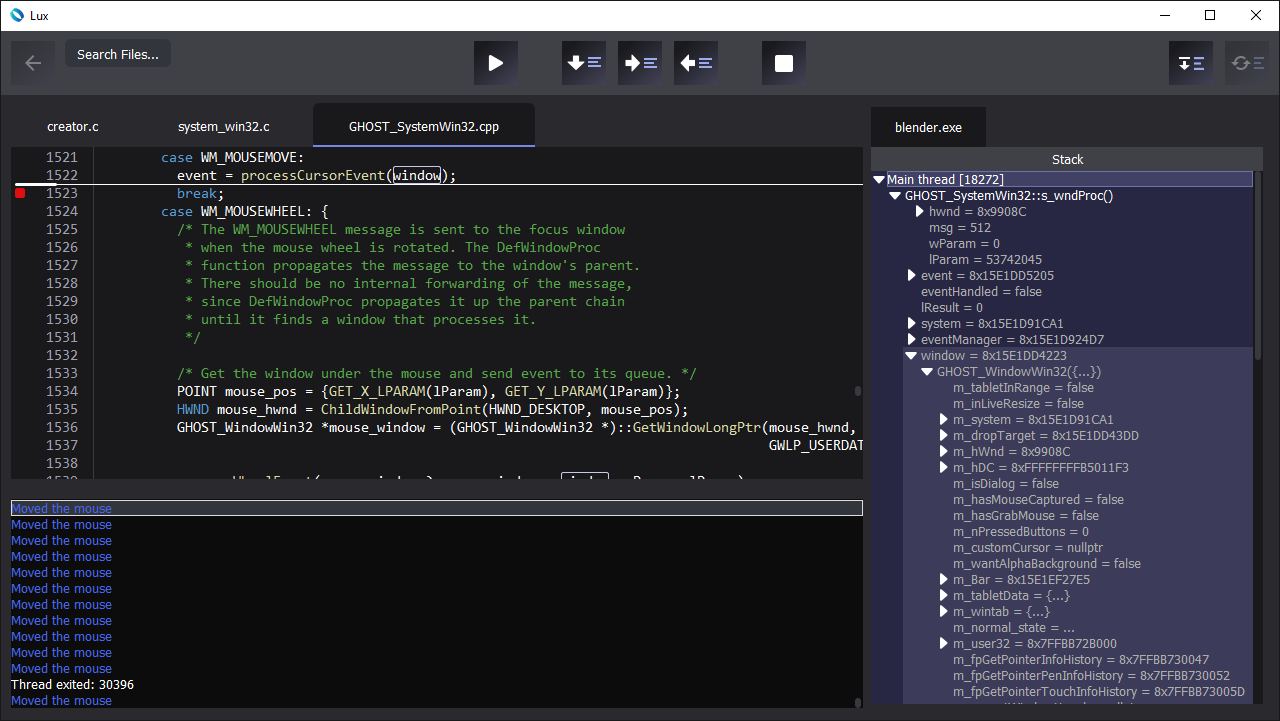Expand the m_user32 member

(943, 644)
